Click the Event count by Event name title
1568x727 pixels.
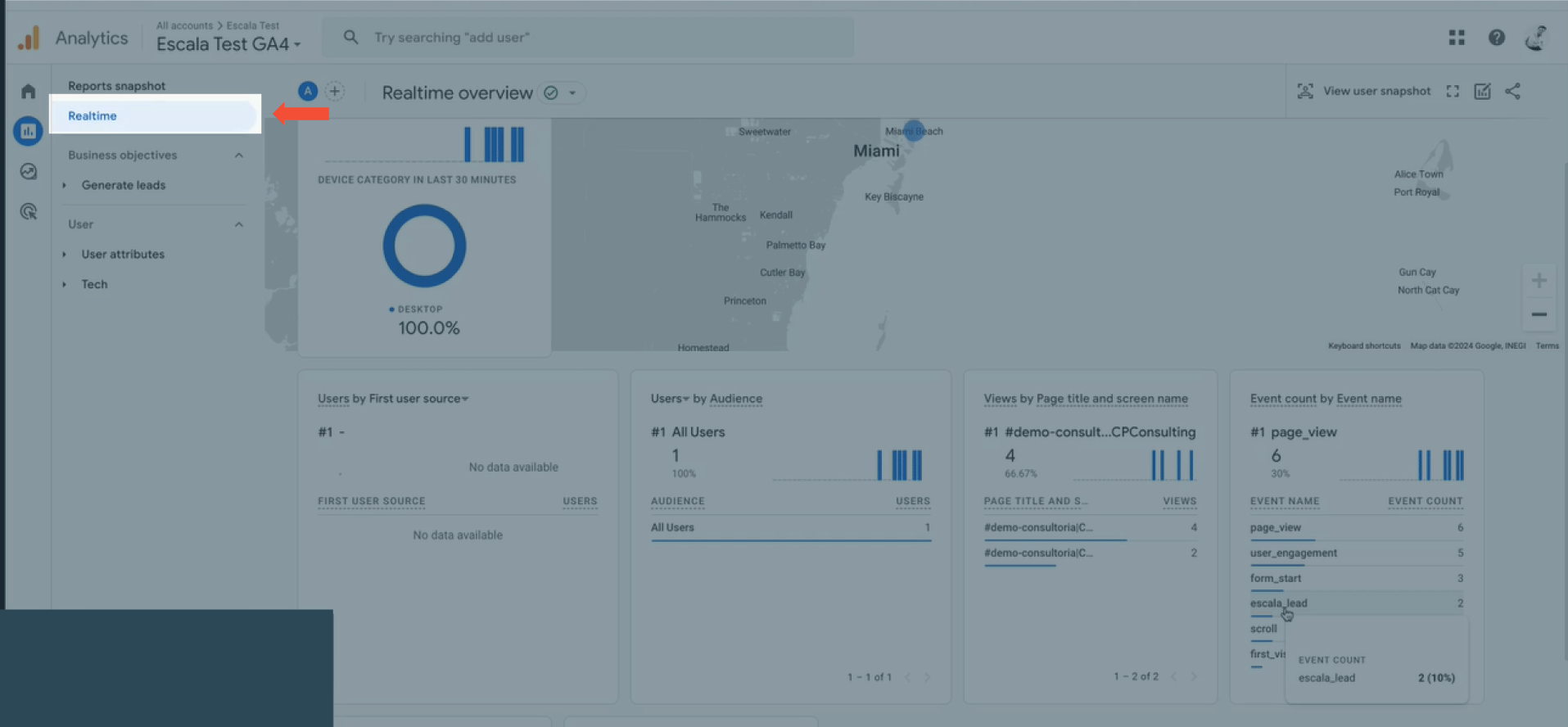tap(1326, 399)
